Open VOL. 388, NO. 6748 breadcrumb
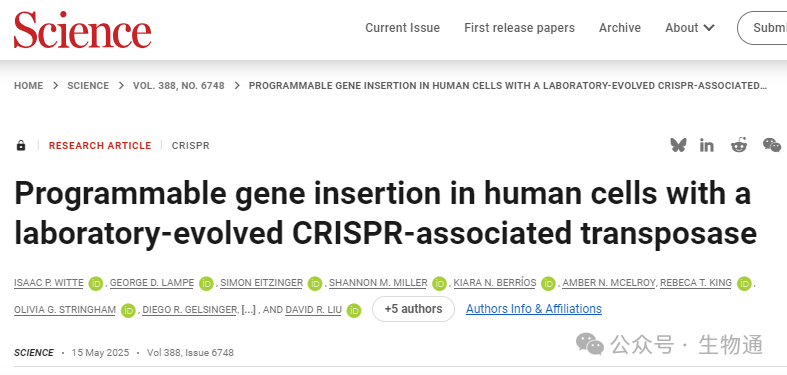This screenshot has height=375, width=787. pos(179,86)
